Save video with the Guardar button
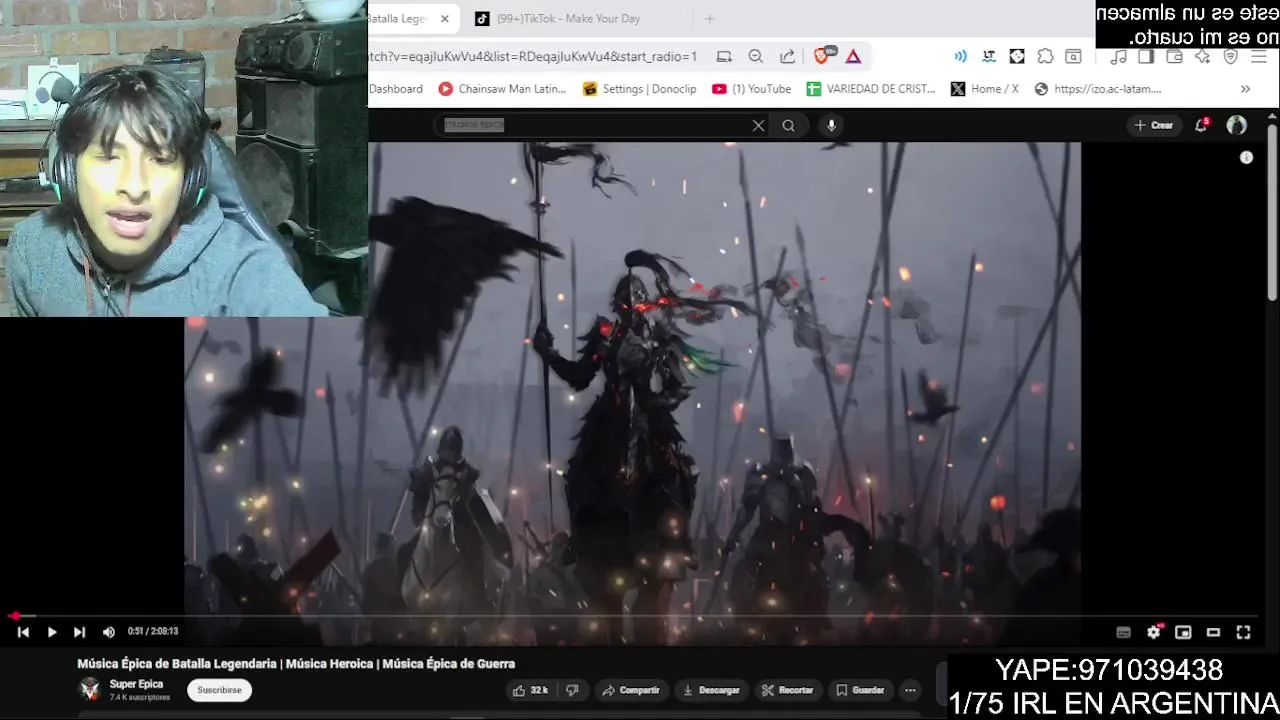Screen dimensions: 1280x720 tap(860, 690)
